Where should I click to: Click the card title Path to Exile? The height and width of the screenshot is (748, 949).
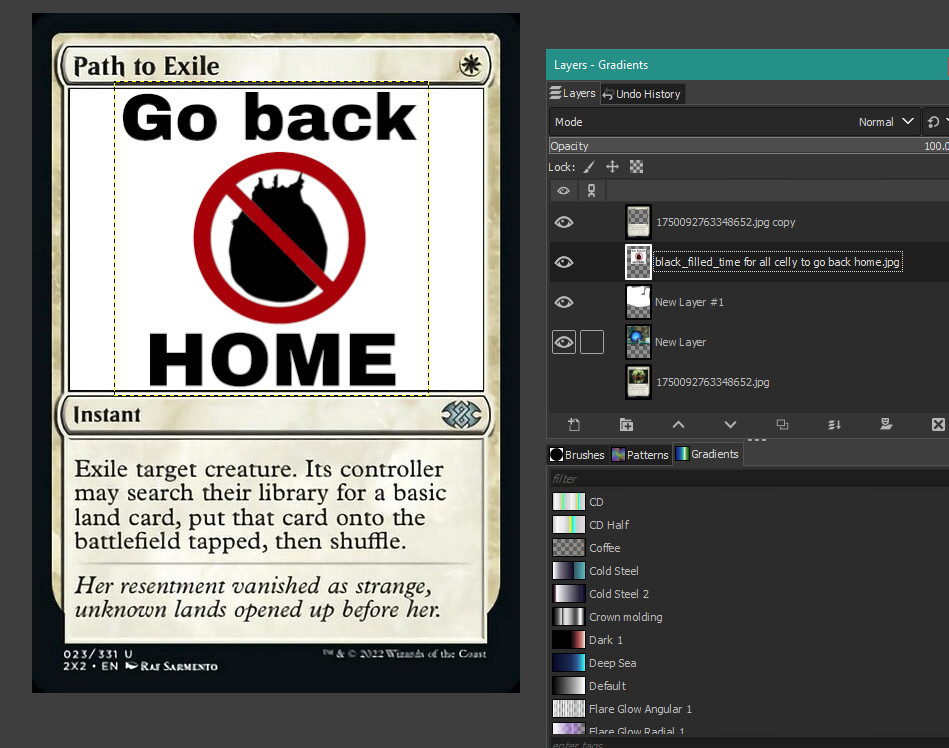tap(146, 66)
